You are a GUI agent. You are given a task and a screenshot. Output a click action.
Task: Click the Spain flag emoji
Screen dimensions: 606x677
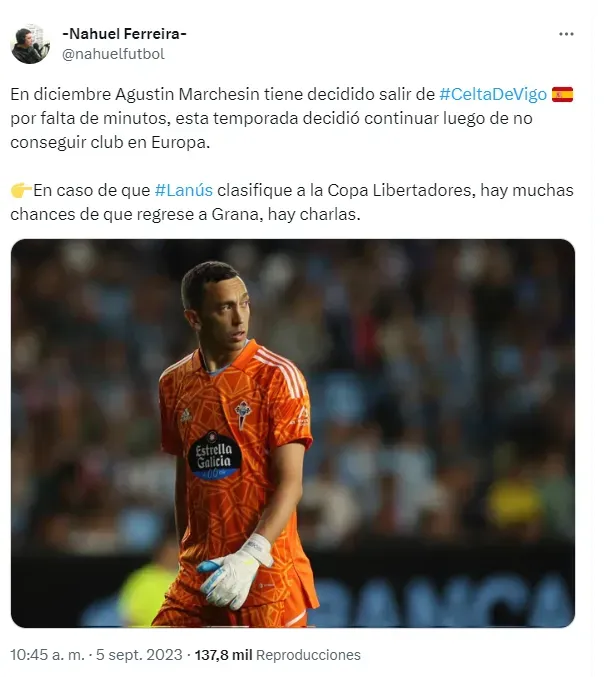tap(562, 95)
